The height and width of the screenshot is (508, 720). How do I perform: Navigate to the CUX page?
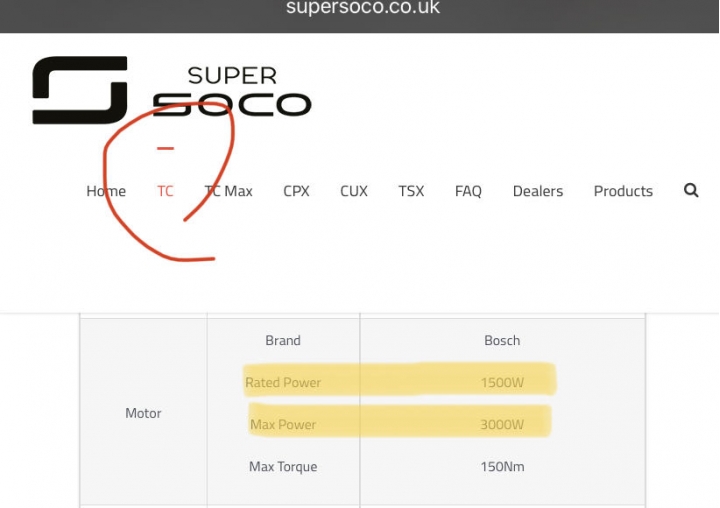click(x=354, y=191)
